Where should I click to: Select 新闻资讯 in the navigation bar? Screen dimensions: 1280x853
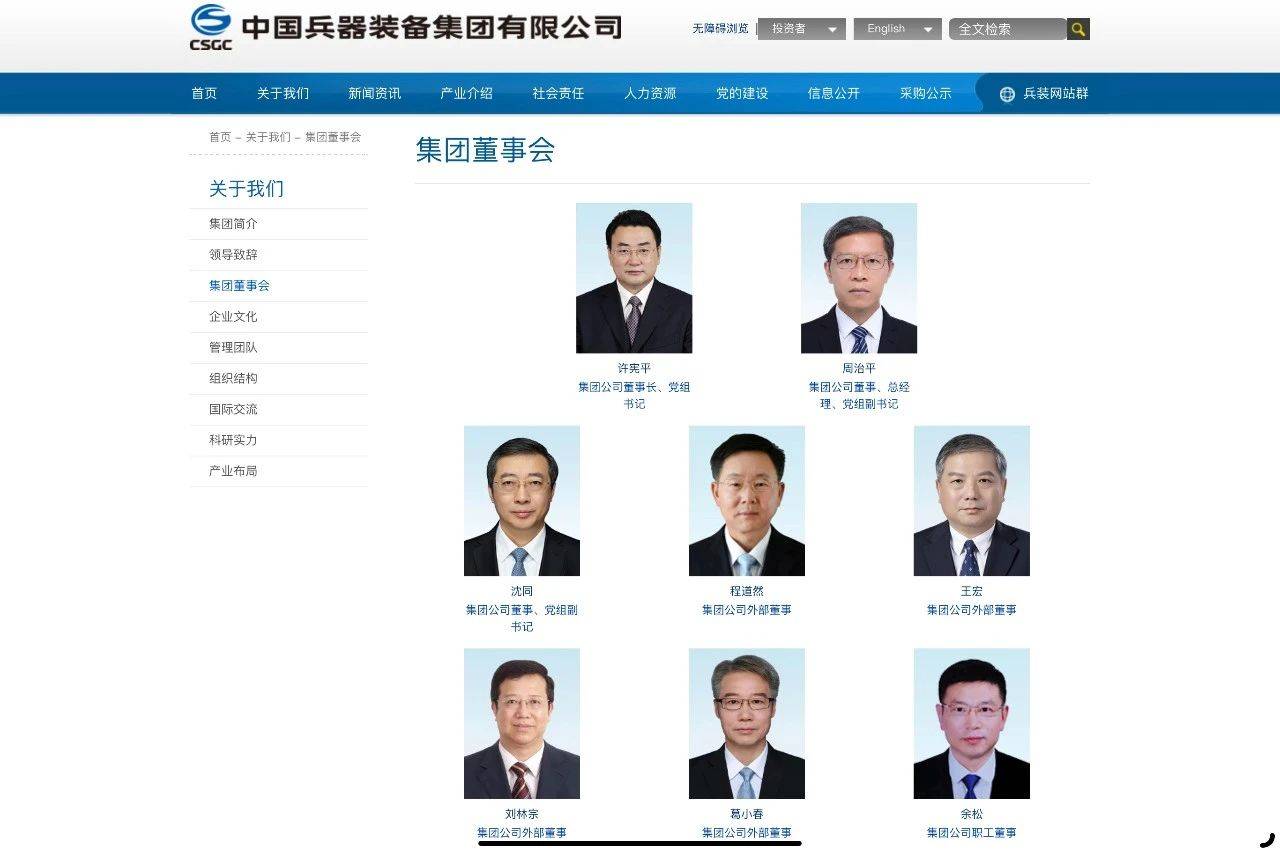coord(374,93)
